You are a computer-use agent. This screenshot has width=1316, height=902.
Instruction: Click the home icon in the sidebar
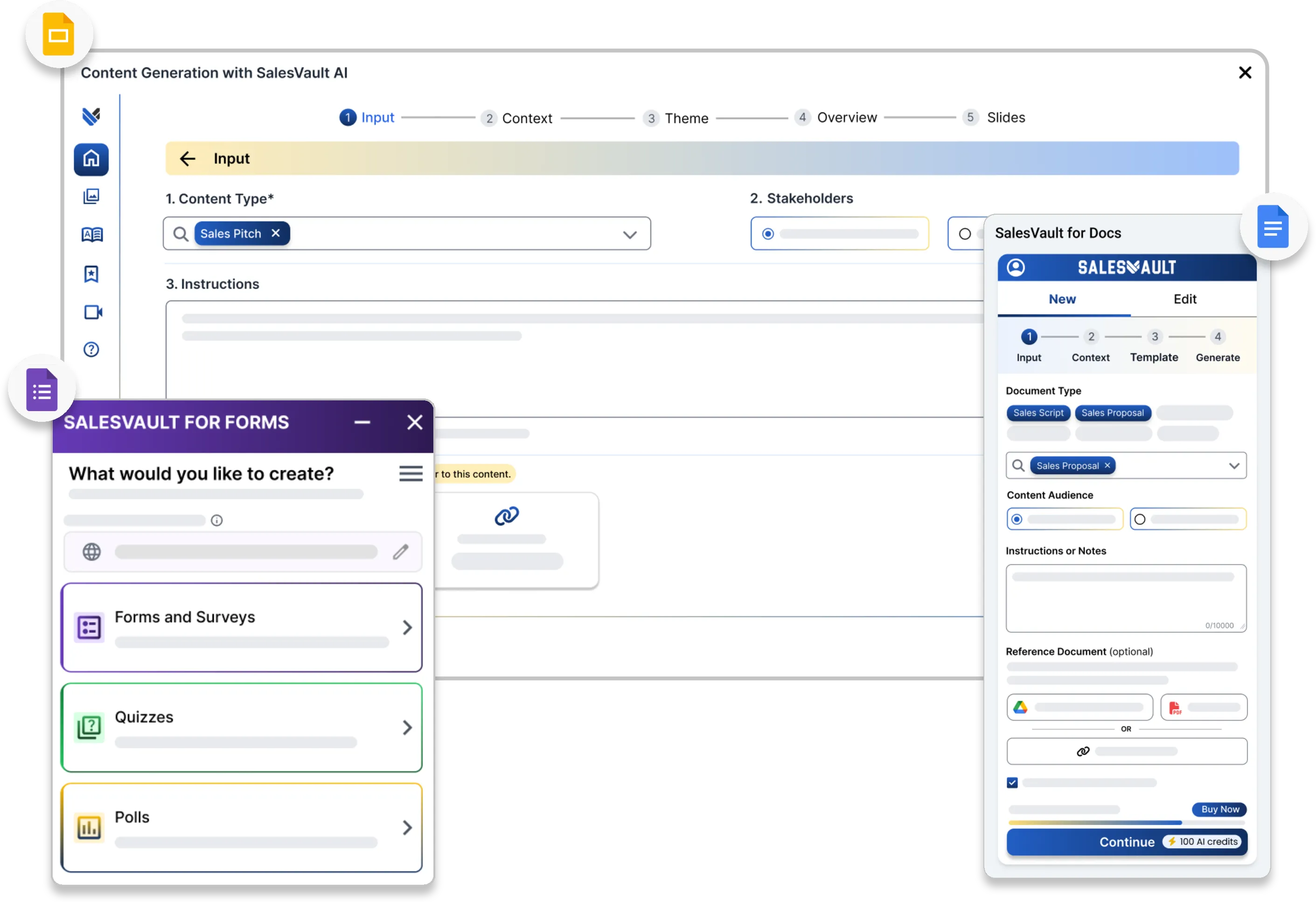[x=91, y=159]
